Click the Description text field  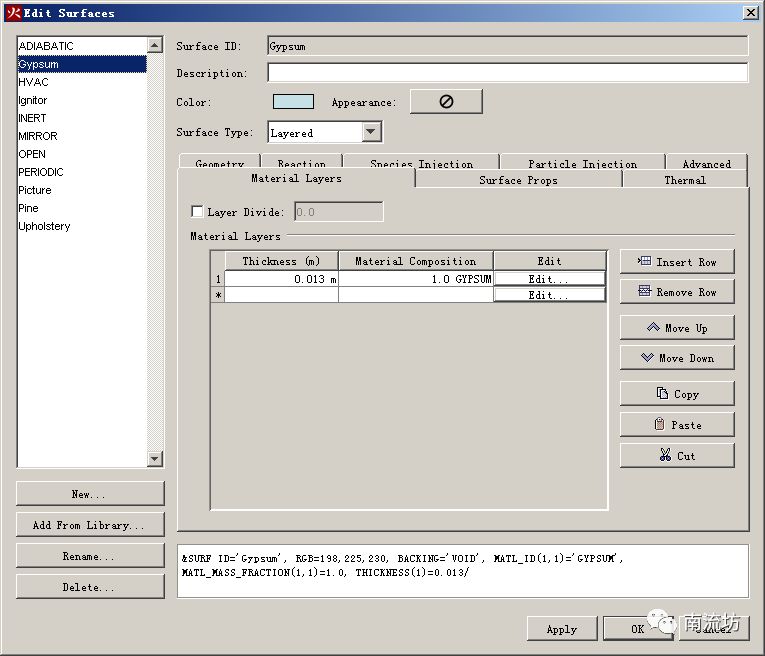click(507, 73)
